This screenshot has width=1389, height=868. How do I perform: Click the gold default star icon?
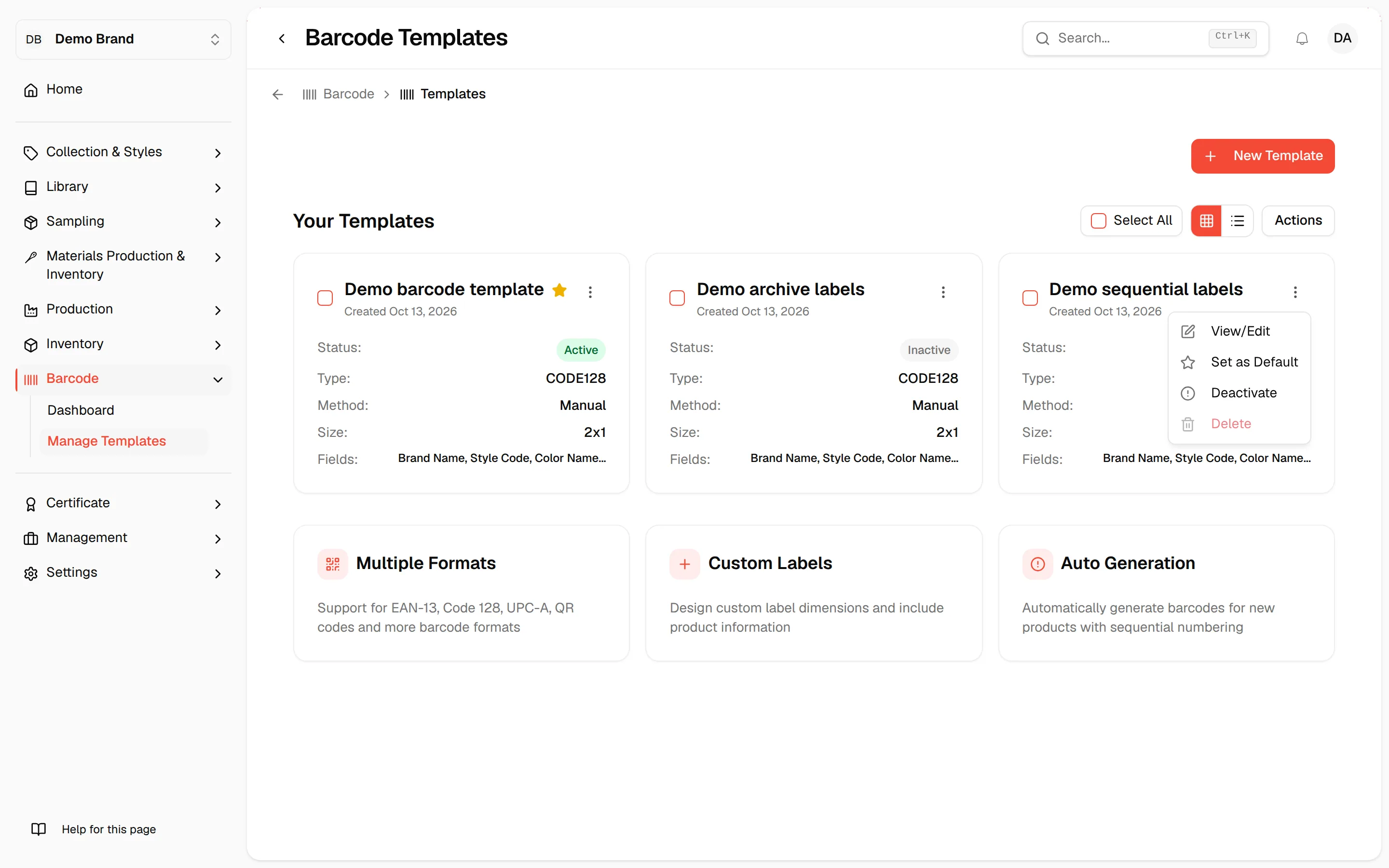click(x=559, y=290)
